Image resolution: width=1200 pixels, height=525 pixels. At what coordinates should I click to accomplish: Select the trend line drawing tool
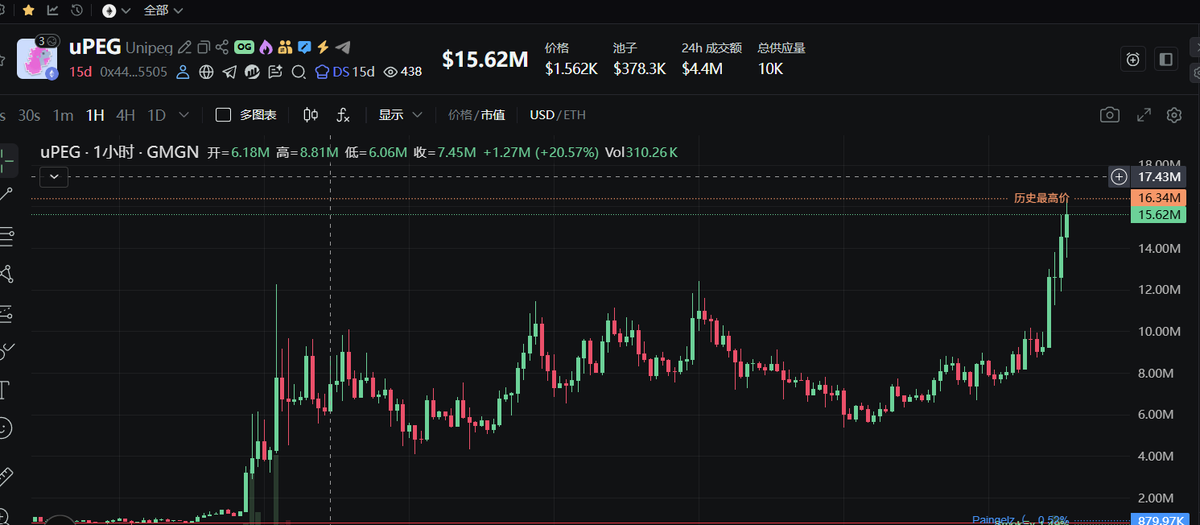pyautogui.click(x=5, y=194)
